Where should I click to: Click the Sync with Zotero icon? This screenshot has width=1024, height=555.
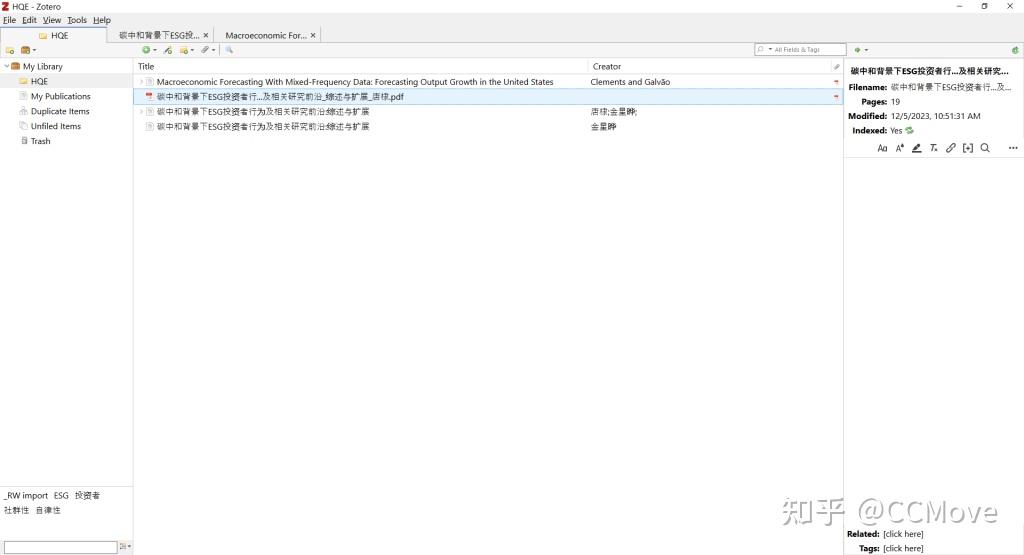1015,50
